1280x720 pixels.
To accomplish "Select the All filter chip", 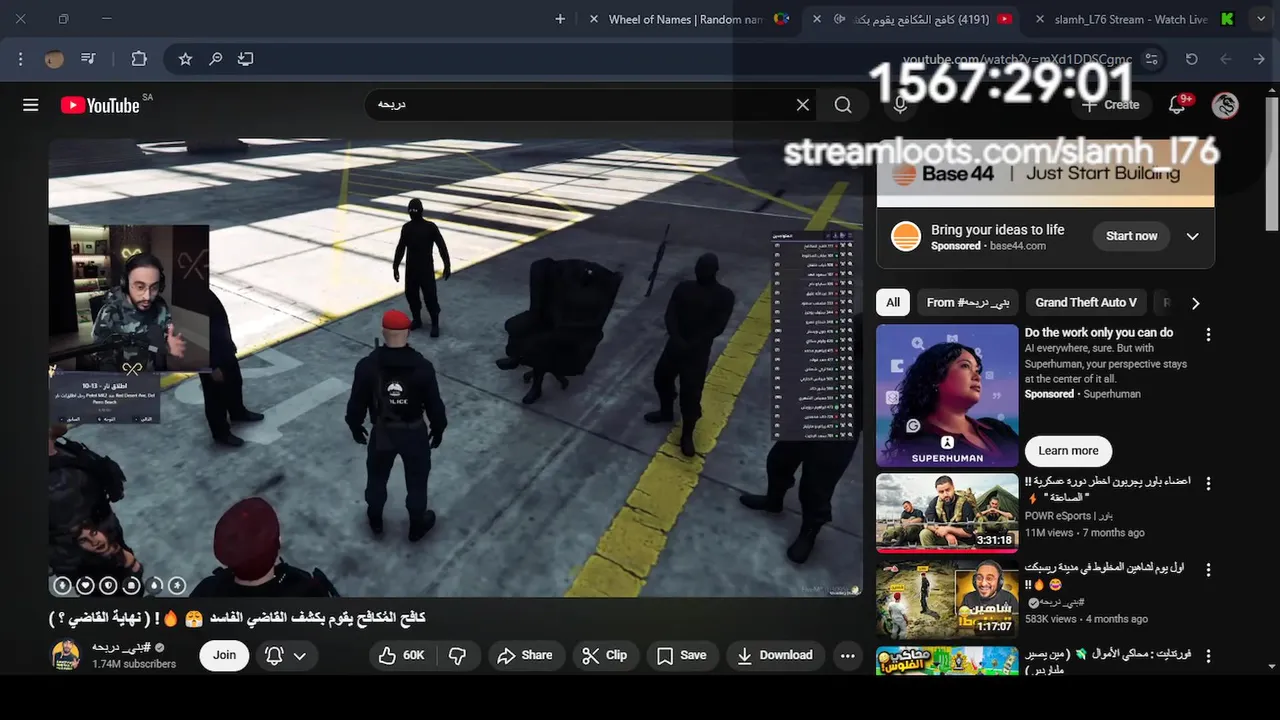I will [893, 302].
